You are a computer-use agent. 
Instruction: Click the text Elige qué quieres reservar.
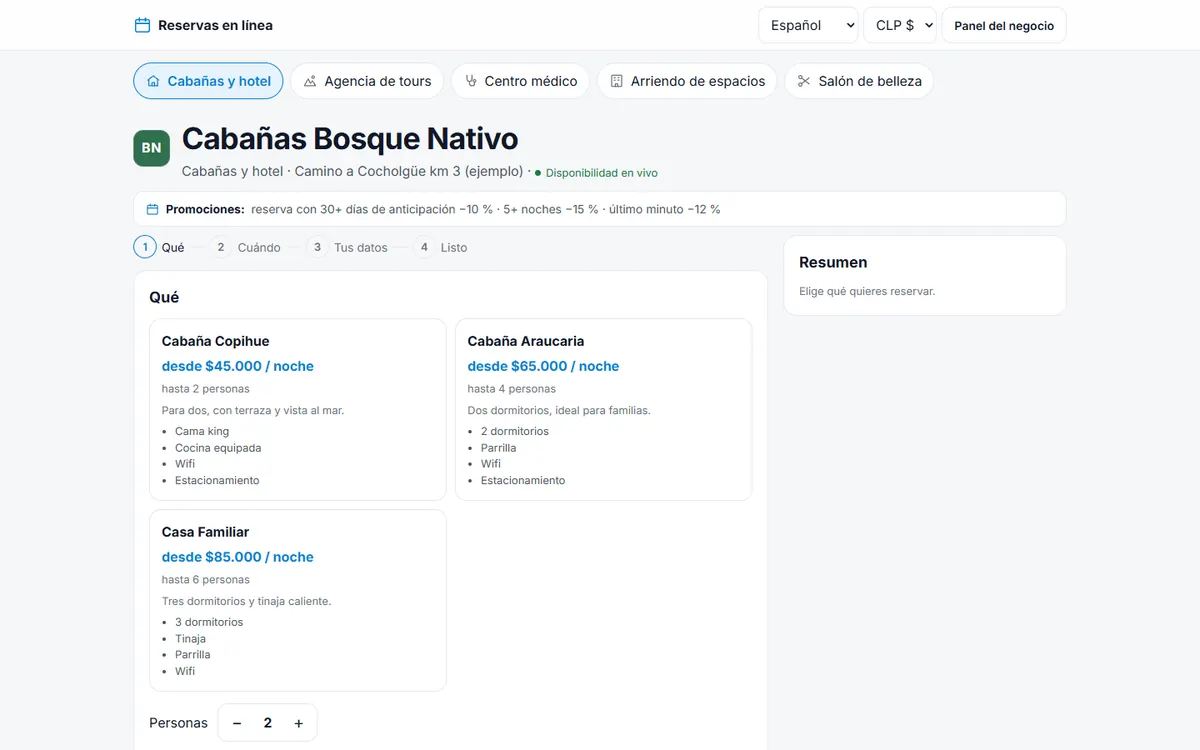[867, 291]
